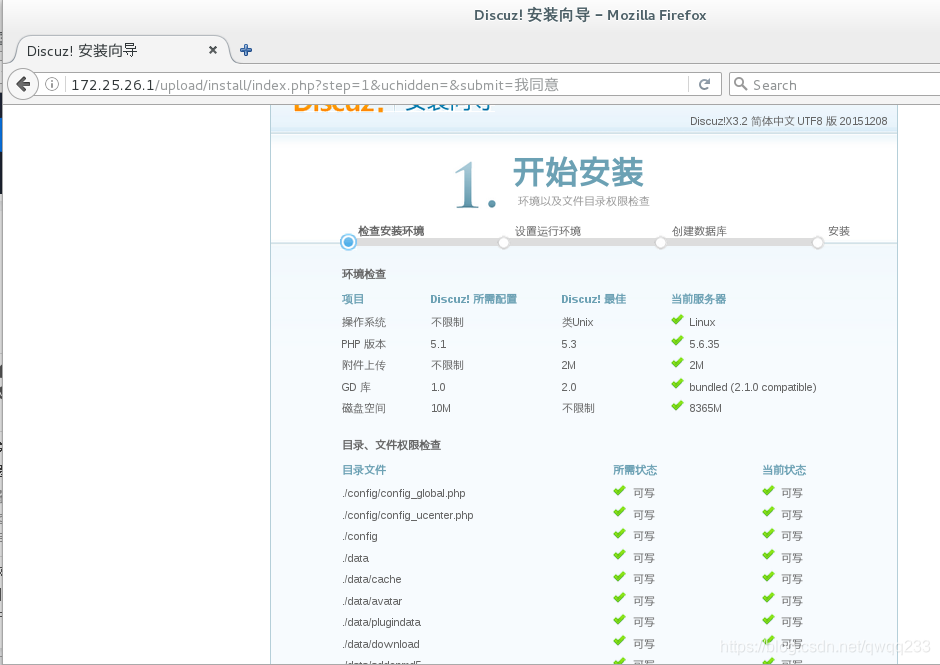This screenshot has height=665, width=940.
Task: Click the 当前状态 column header
Action: pos(784,470)
